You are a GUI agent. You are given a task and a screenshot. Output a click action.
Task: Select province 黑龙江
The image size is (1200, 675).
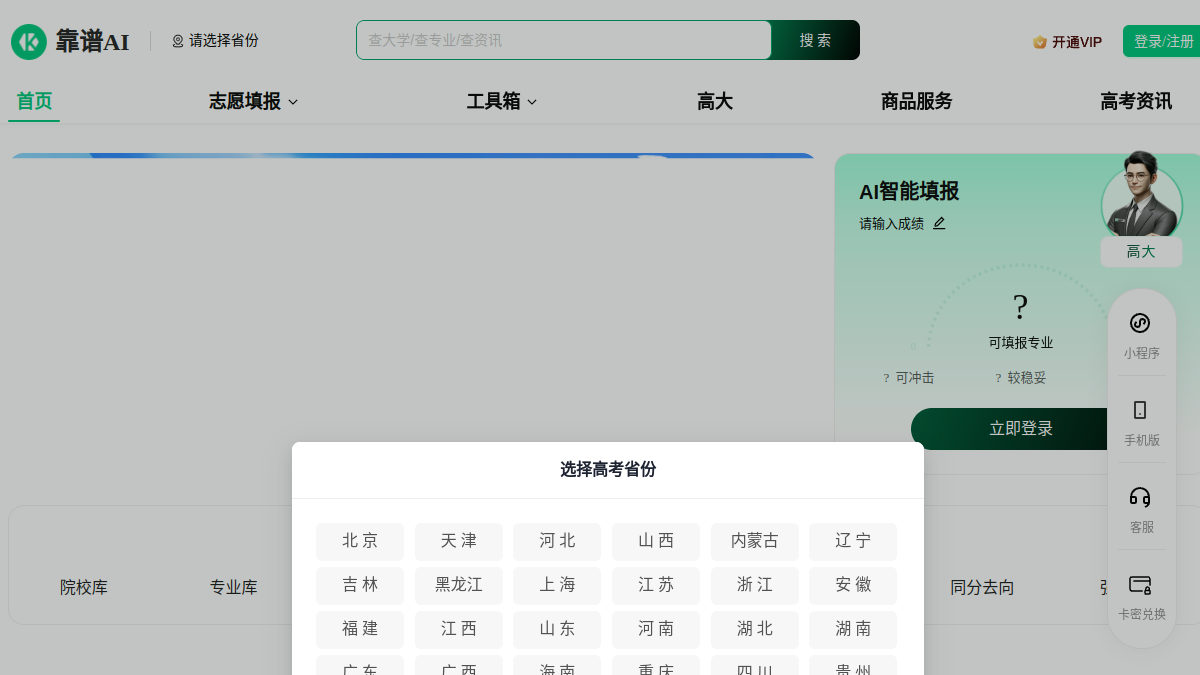pos(459,585)
